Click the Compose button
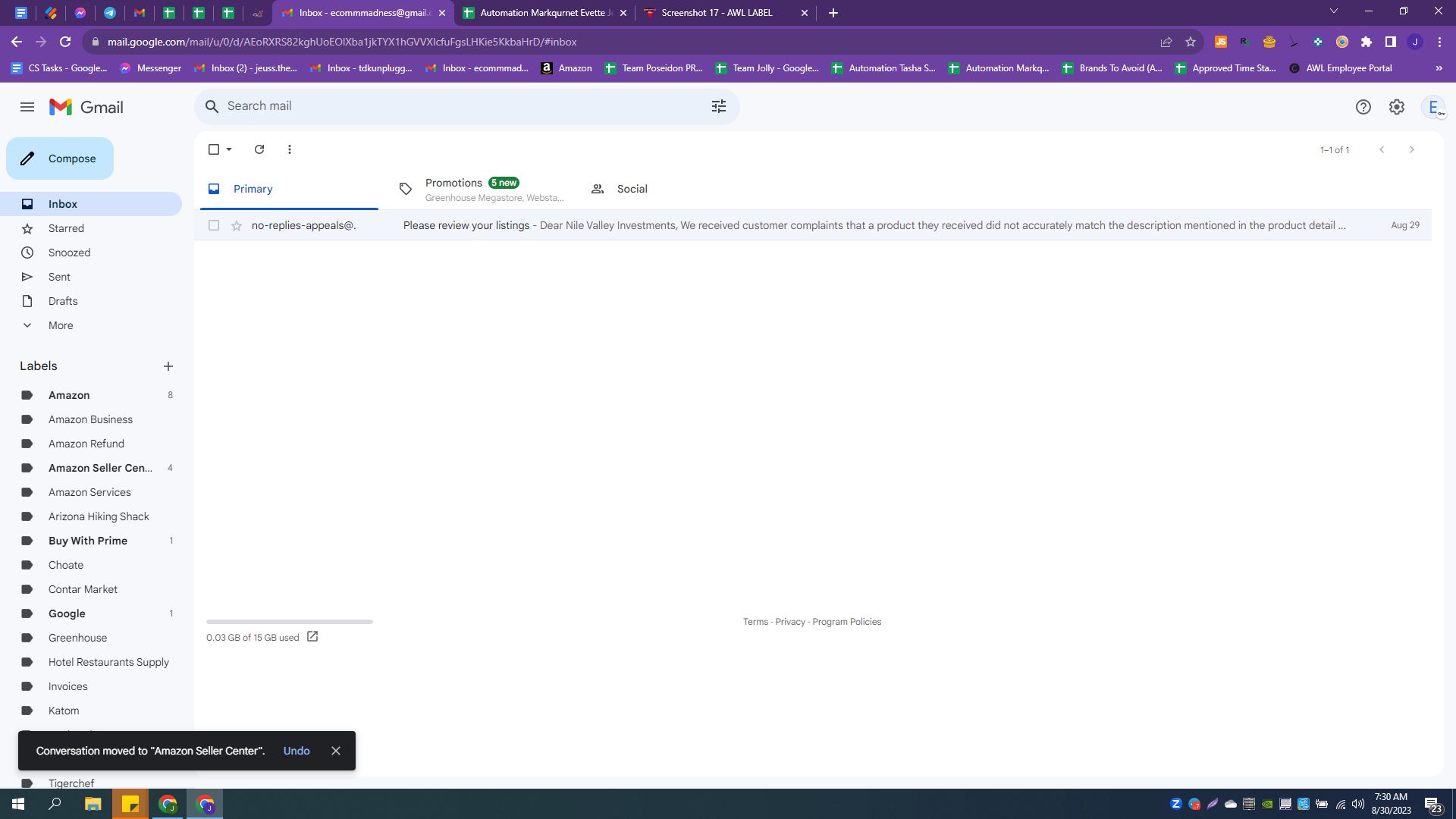This screenshot has width=1456, height=819. 60,158
